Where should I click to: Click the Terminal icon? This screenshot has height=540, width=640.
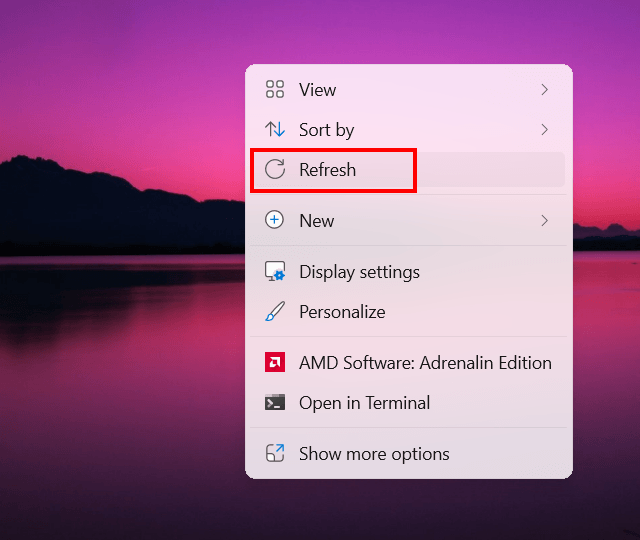(x=275, y=403)
